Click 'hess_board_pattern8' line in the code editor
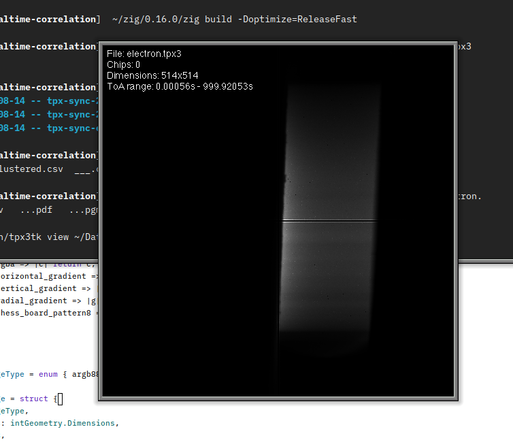 pos(49,313)
